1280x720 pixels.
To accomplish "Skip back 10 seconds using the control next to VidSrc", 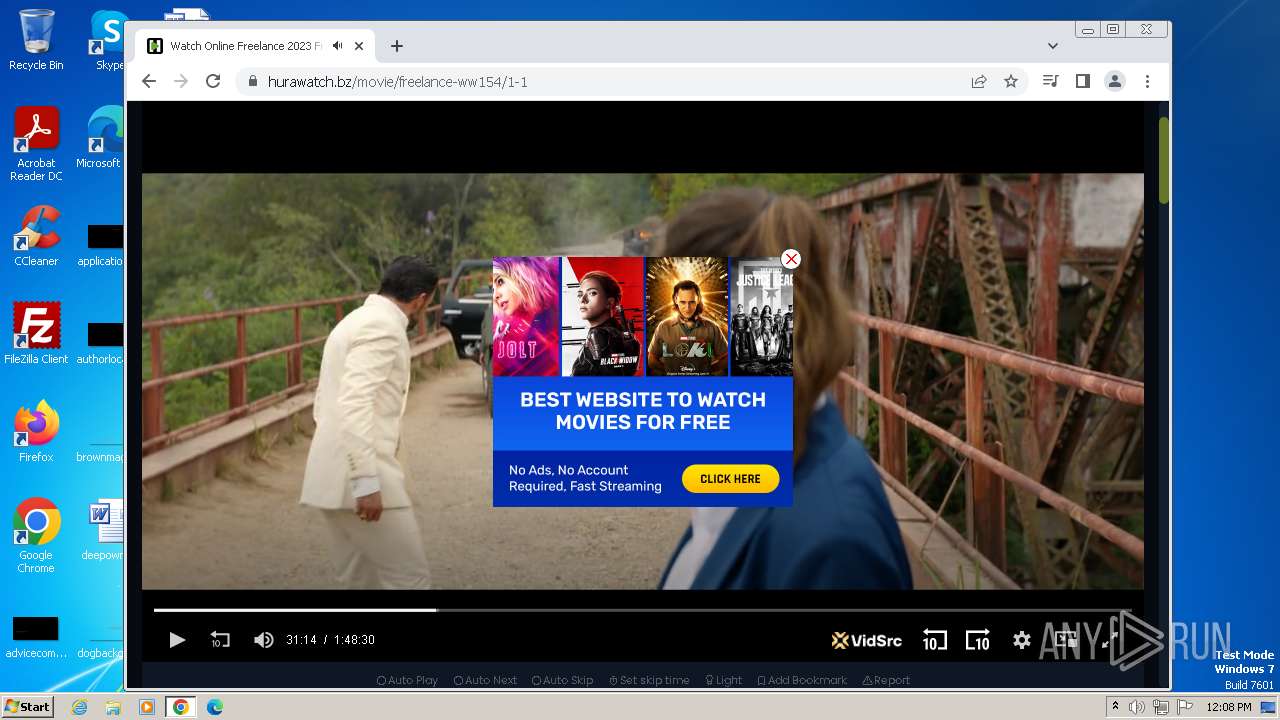I will pyautogui.click(x=934, y=640).
